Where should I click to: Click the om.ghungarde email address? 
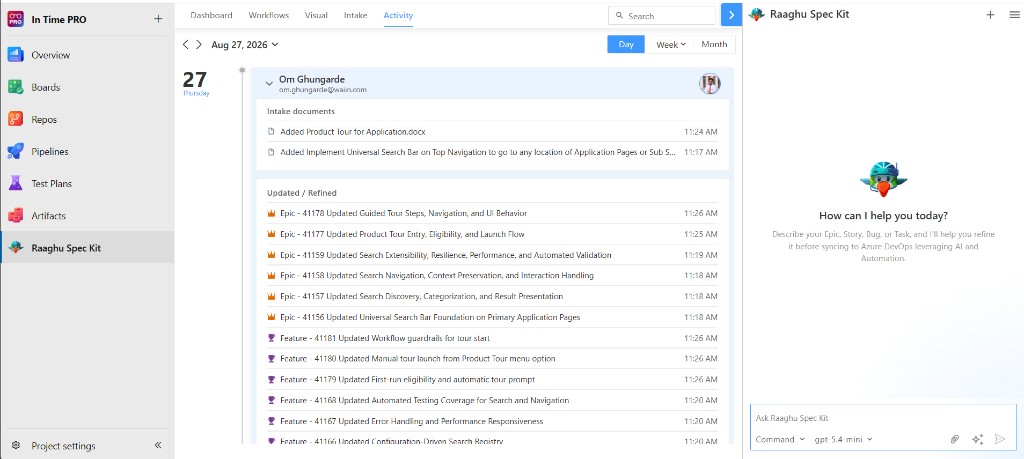(323, 90)
